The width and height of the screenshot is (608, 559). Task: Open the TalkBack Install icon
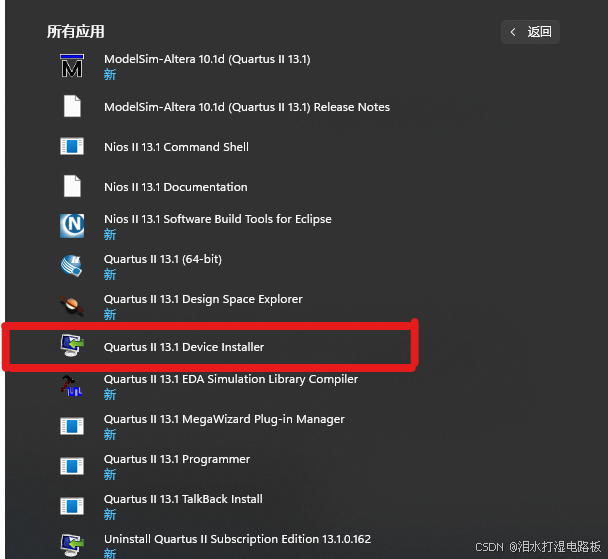[72, 506]
